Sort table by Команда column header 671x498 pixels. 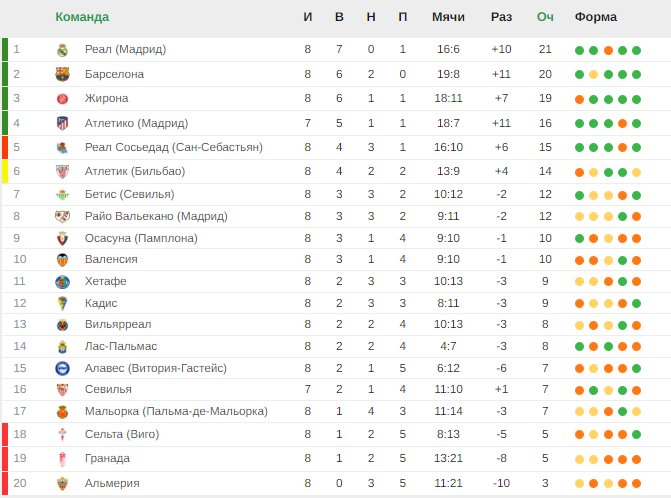pos(82,17)
